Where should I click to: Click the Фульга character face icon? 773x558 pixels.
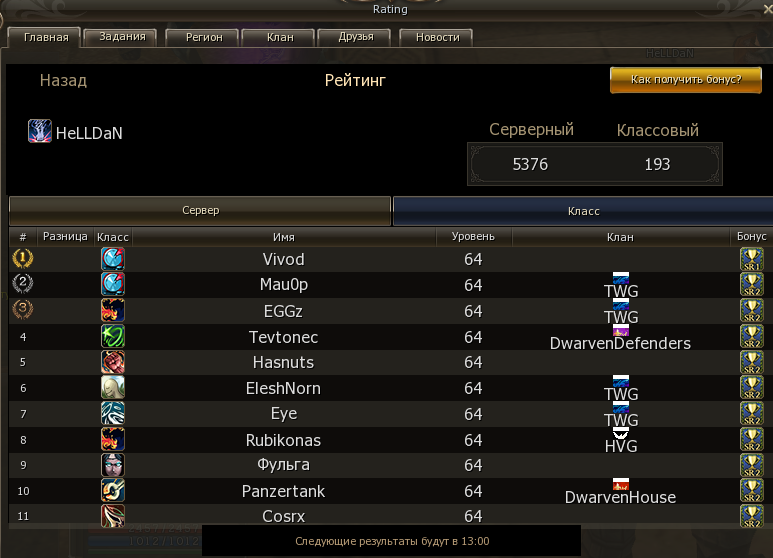pyautogui.click(x=113, y=465)
